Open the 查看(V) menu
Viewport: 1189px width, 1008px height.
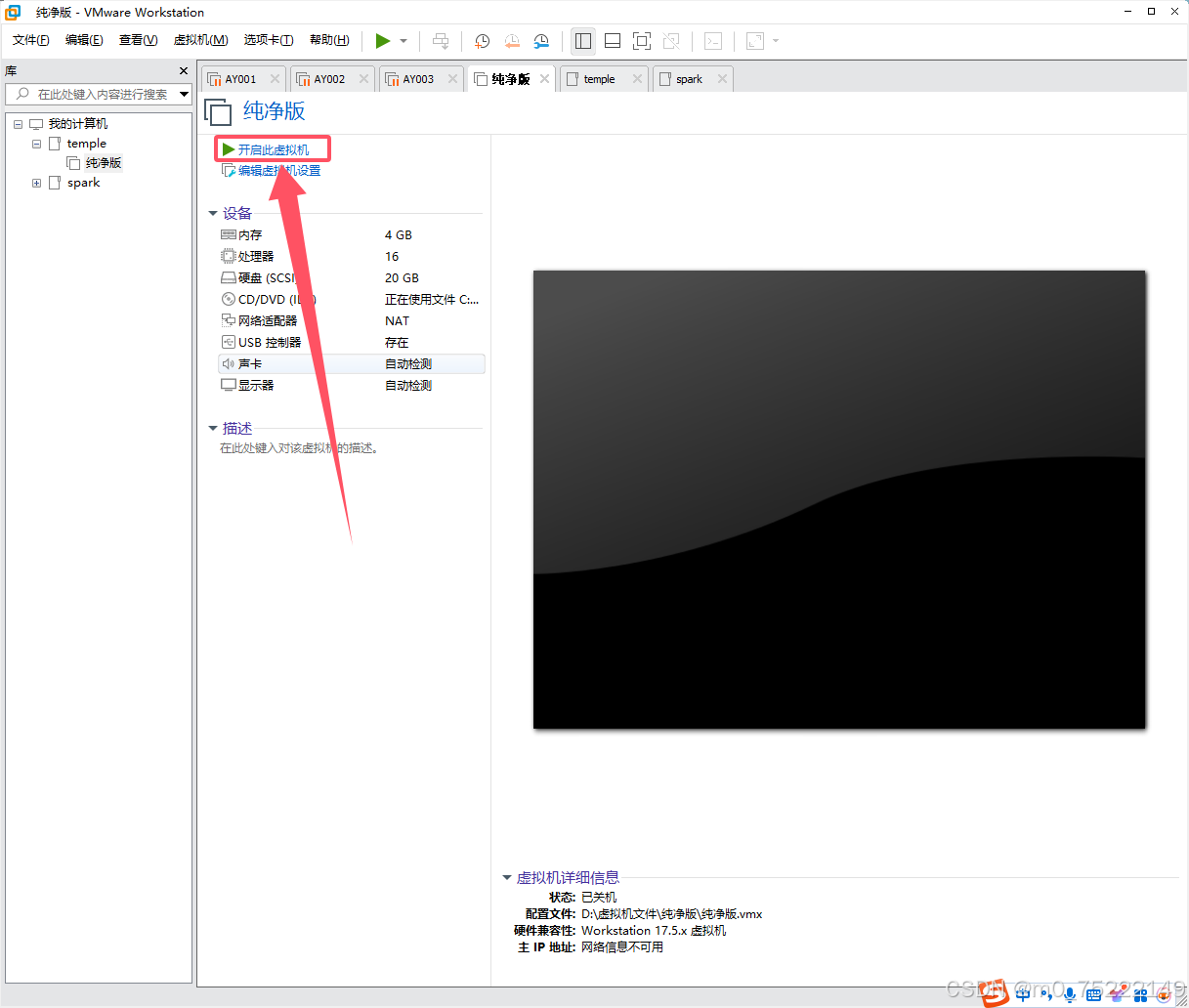[x=138, y=40]
